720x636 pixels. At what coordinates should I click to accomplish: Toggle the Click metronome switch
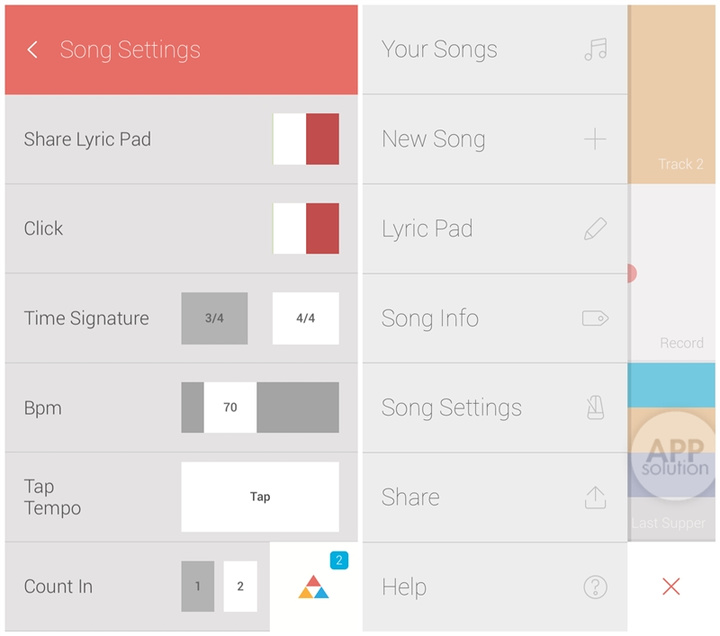[306, 228]
